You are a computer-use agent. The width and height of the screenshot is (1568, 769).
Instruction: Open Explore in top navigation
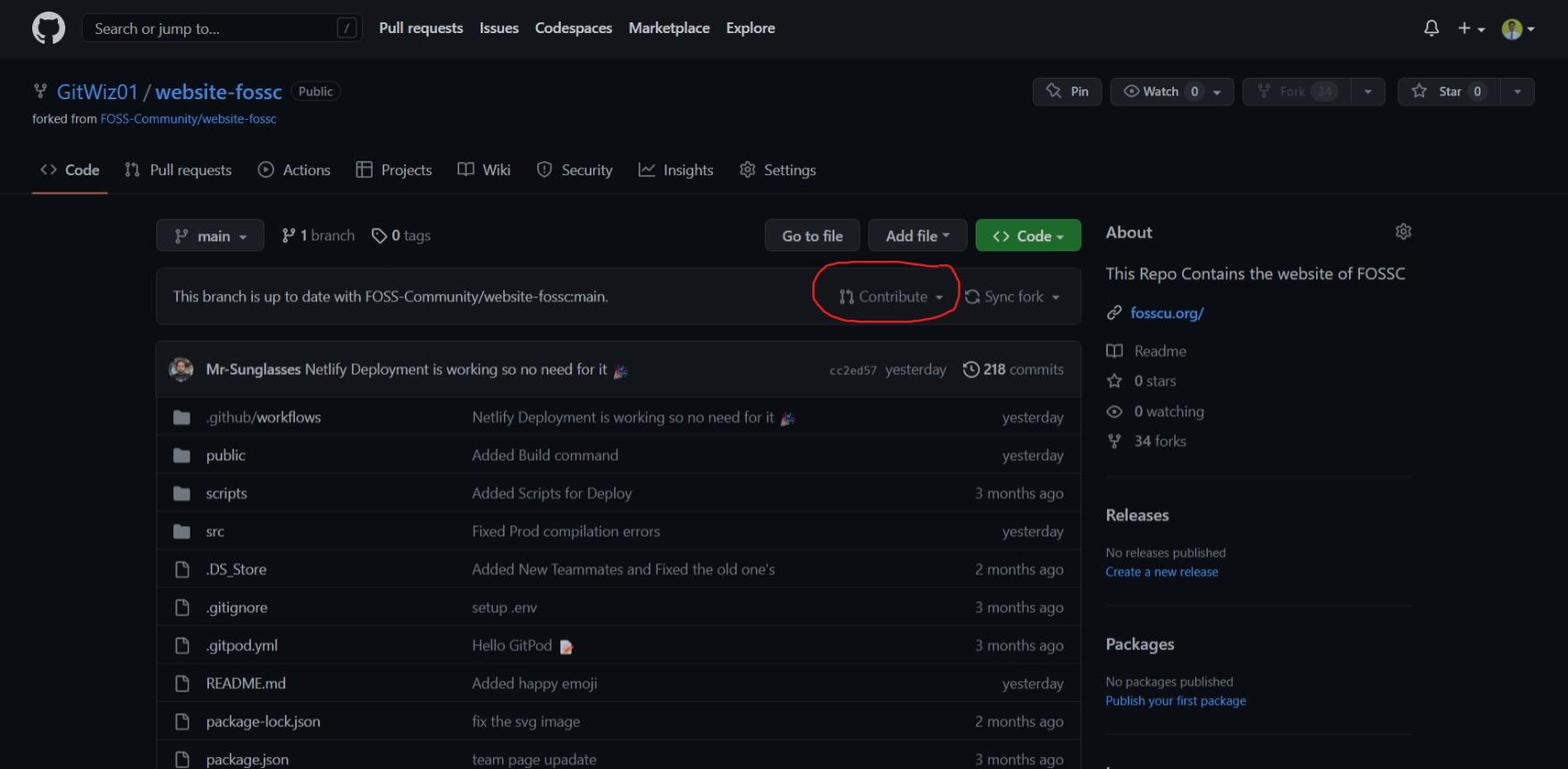pyautogui.click(x=750, y=28)
